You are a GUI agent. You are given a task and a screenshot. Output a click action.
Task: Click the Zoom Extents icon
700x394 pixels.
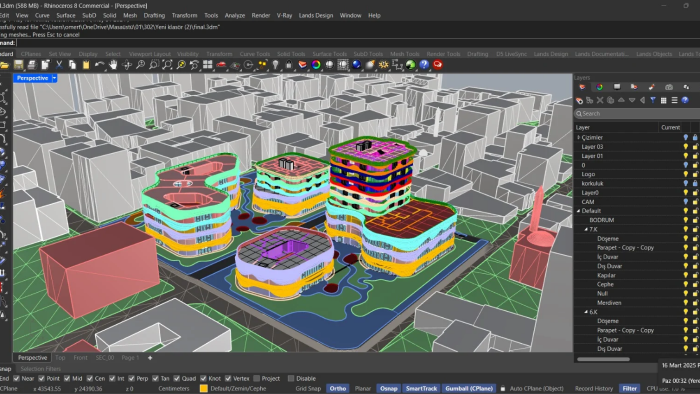[167, 65]
